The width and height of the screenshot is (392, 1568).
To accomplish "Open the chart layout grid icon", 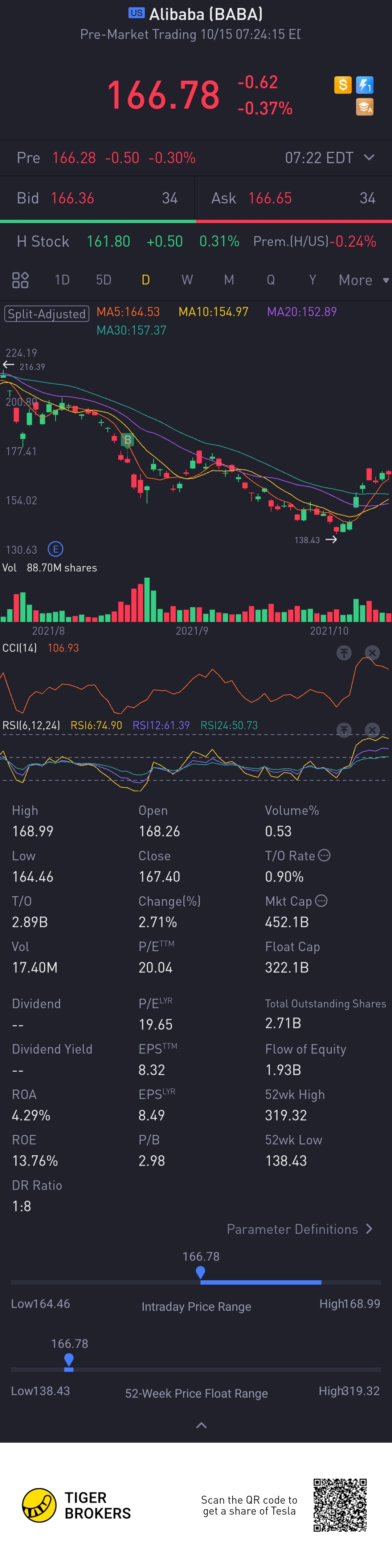I will click(20, 280).
